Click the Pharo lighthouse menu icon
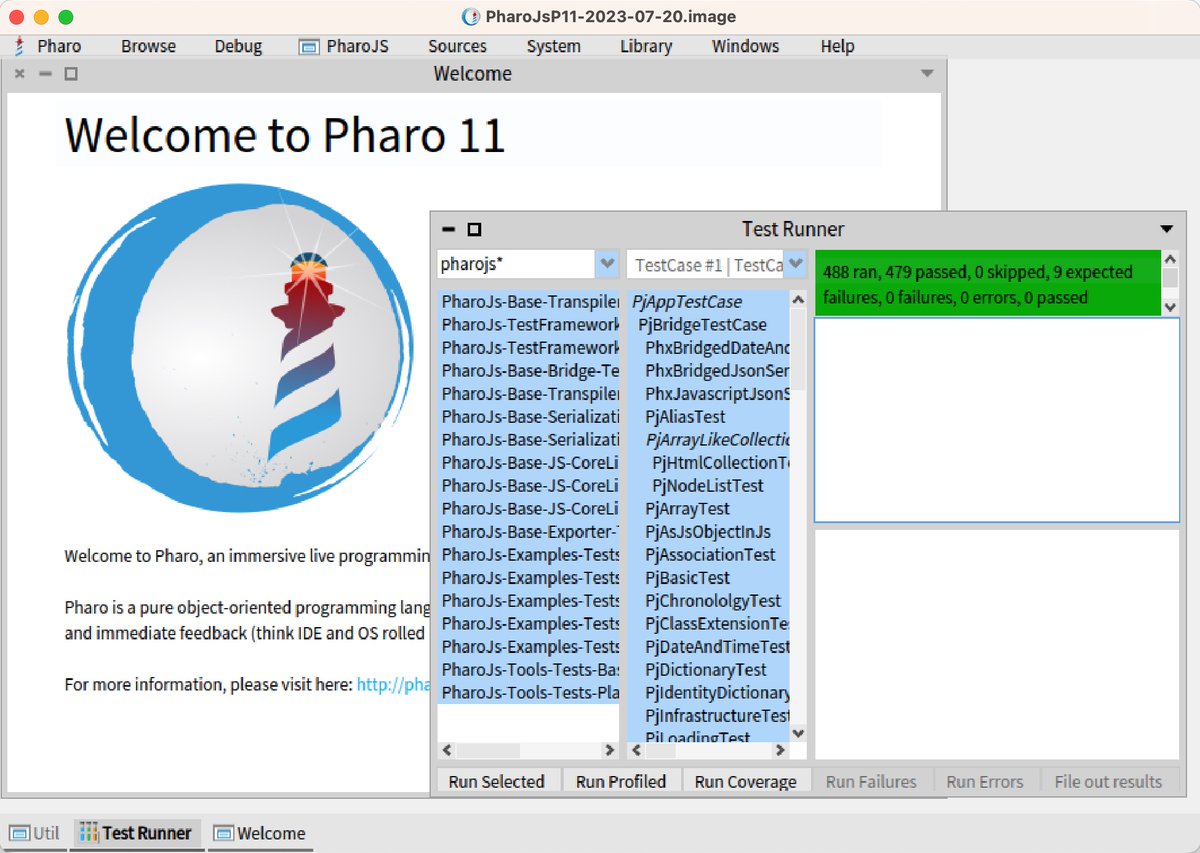 tap(19, 46)
